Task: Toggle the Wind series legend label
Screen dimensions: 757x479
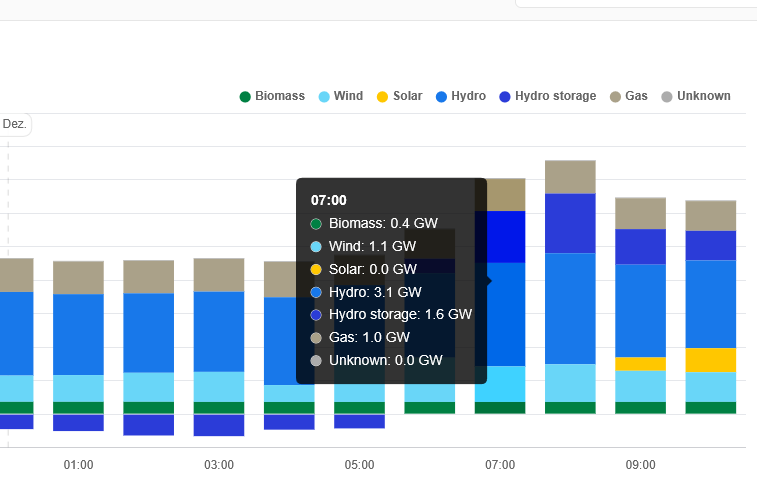Action: (x=348, y=96)
